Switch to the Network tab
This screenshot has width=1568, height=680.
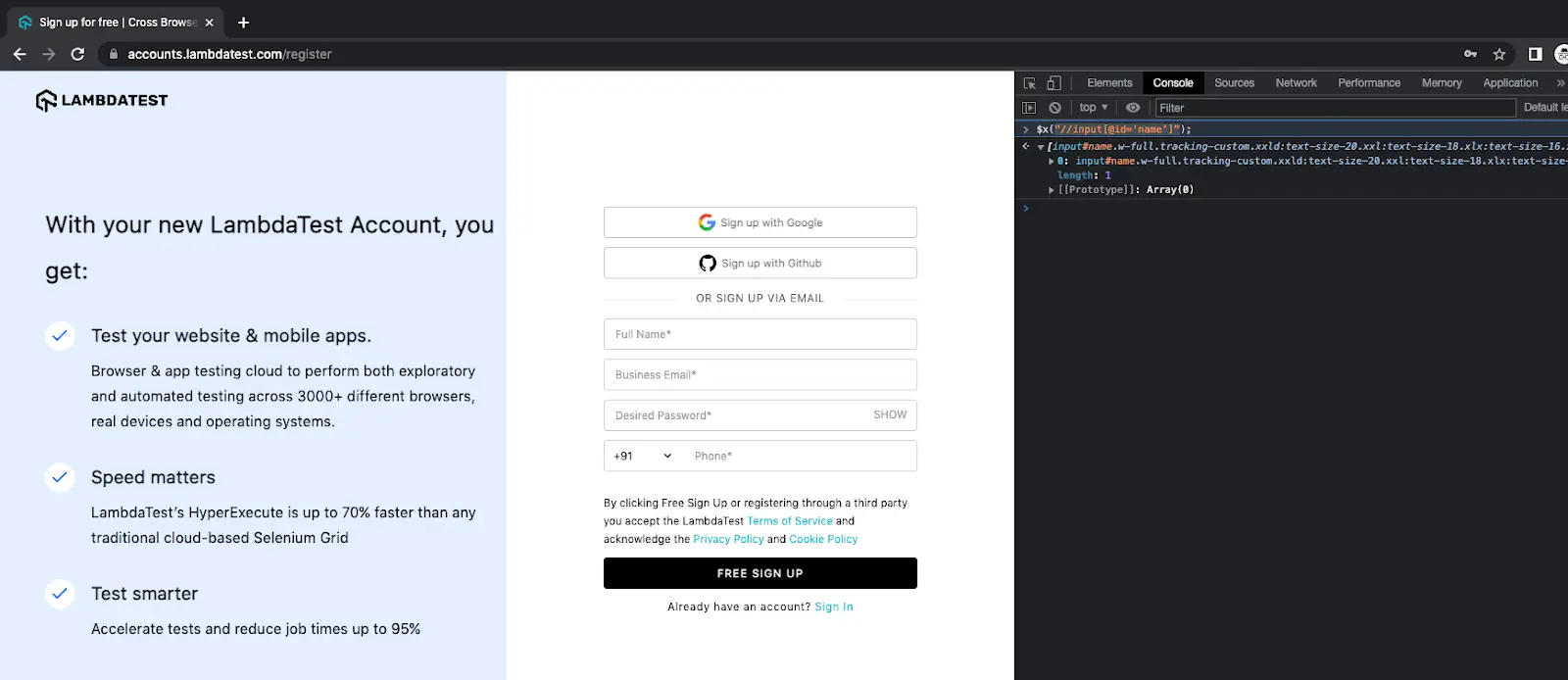1297,83
